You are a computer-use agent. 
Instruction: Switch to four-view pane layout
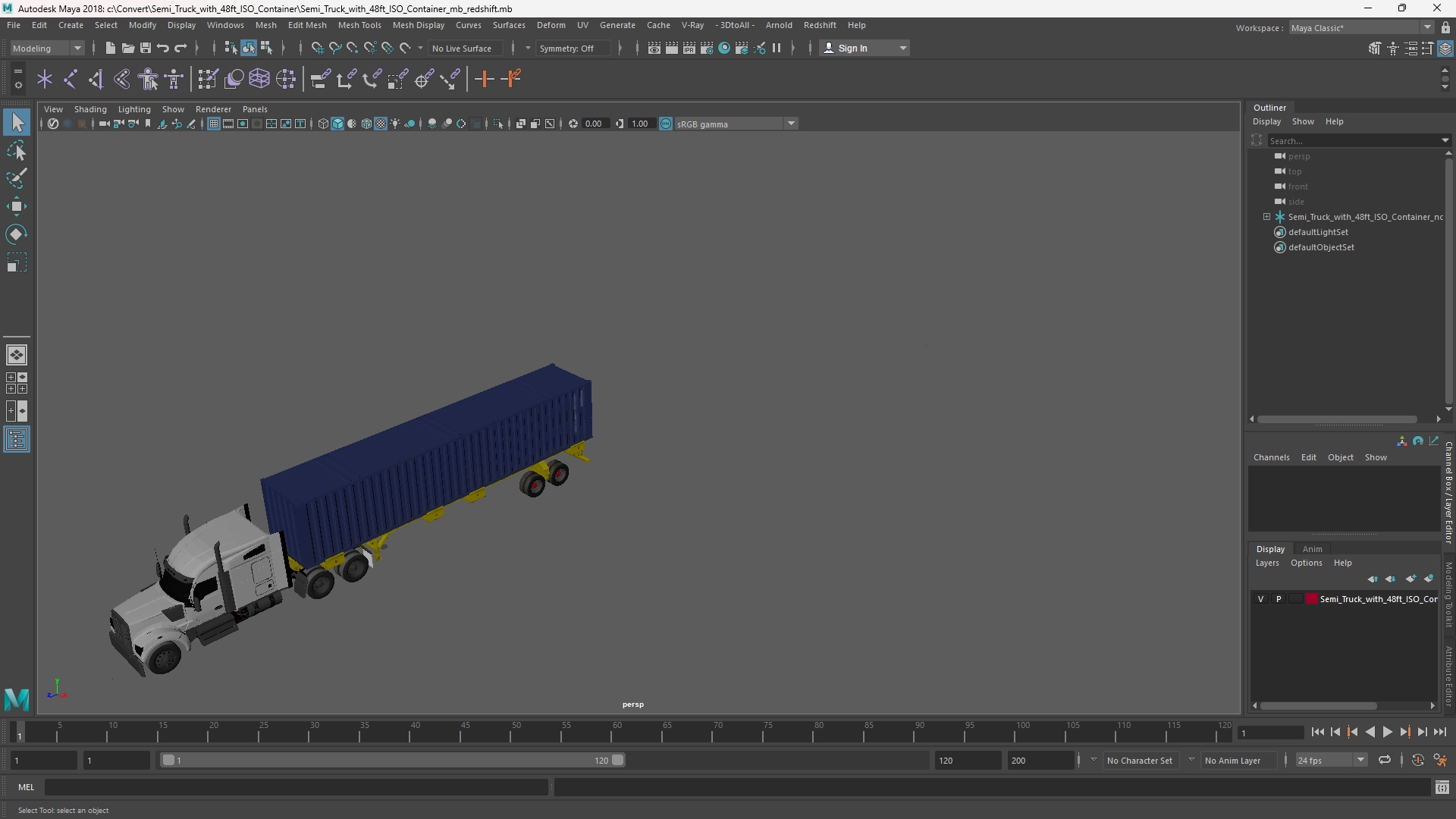tap(17, 383)
